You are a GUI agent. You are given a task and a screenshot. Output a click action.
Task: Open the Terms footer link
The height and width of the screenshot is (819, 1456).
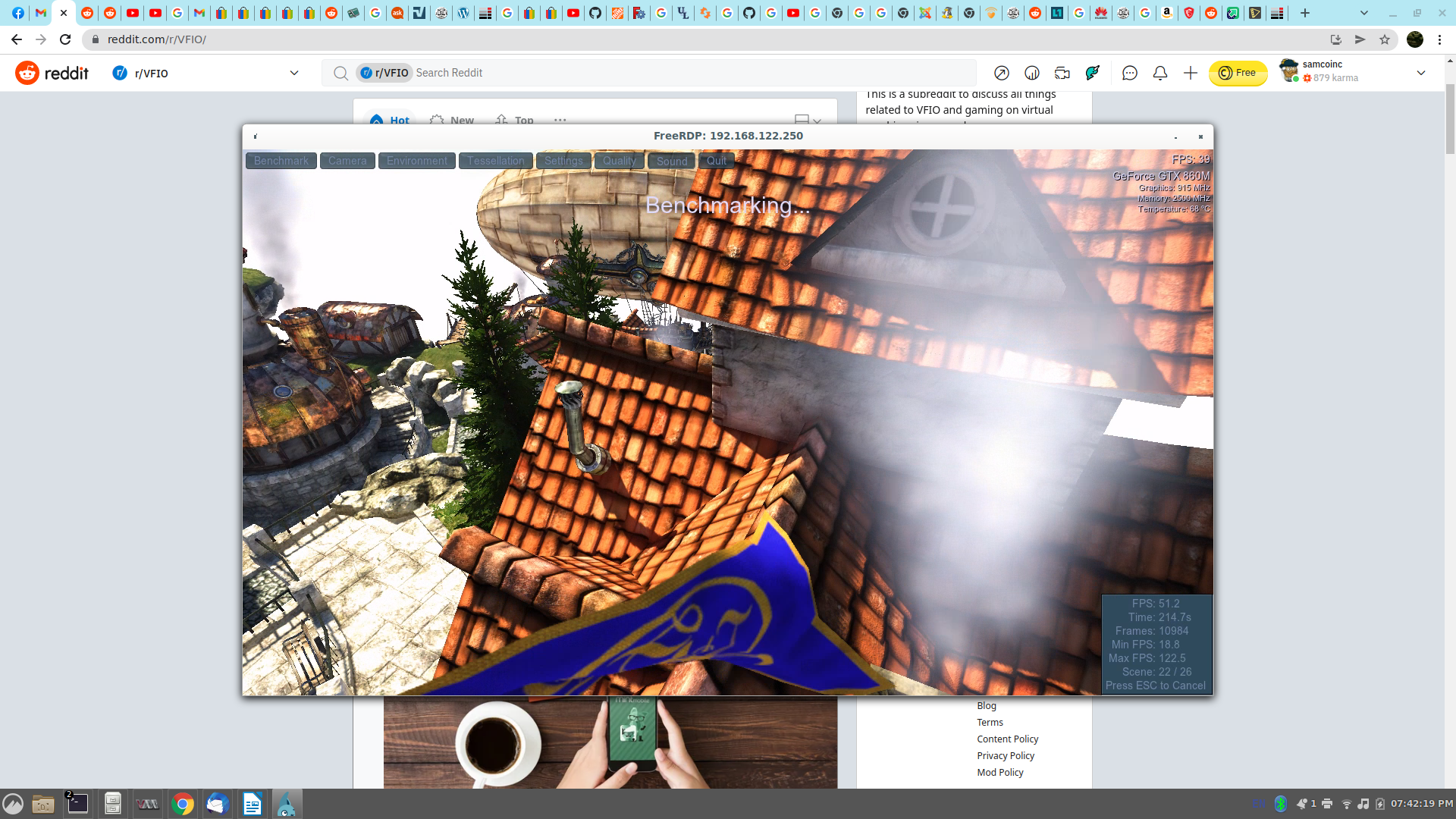pos(990,723)
